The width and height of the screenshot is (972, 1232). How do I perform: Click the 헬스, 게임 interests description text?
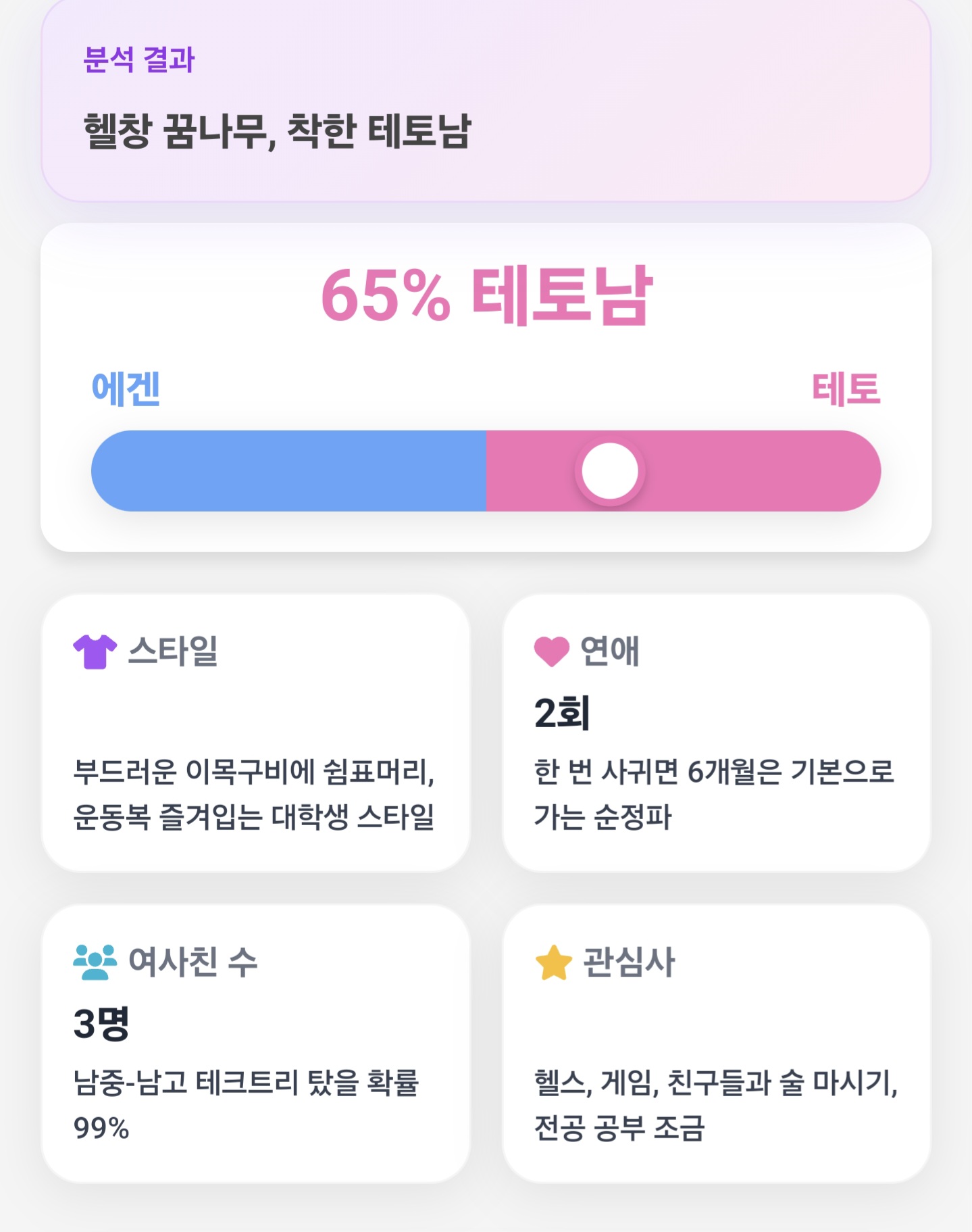click(x=716, y=1105)
